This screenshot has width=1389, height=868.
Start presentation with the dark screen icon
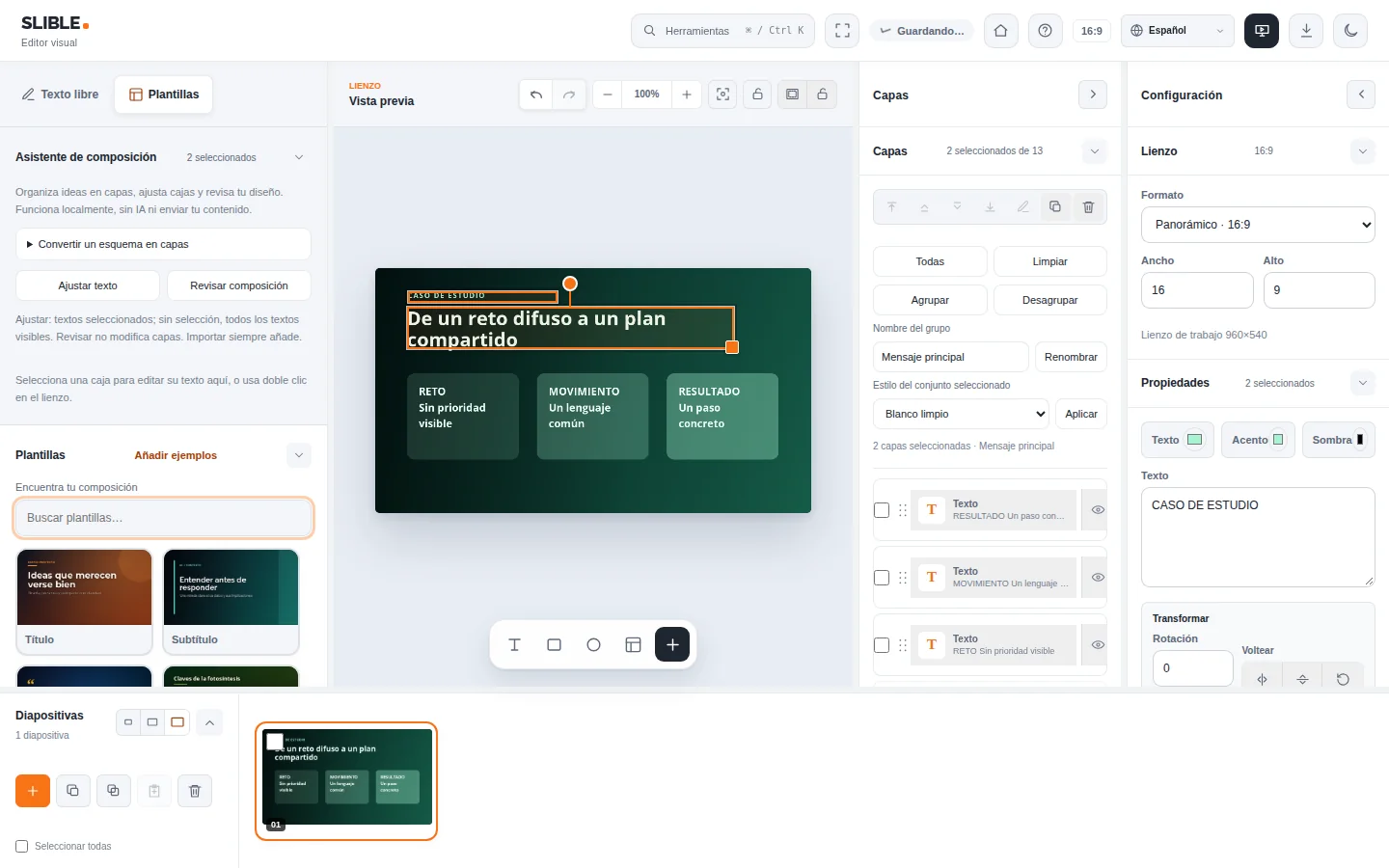(1262, 31)
